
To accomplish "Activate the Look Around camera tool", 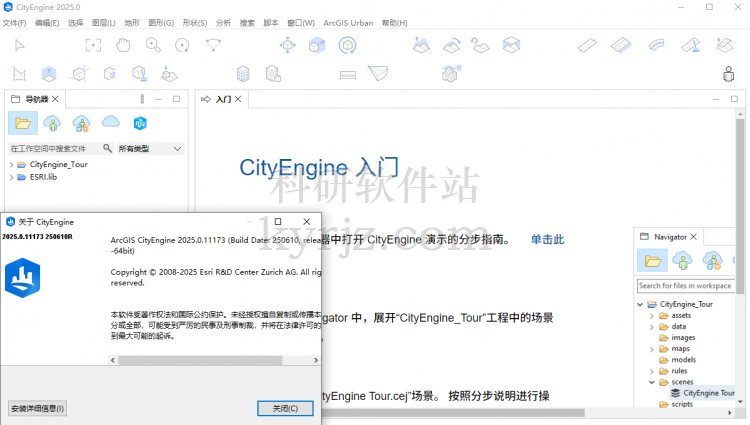I will [213, 45].
